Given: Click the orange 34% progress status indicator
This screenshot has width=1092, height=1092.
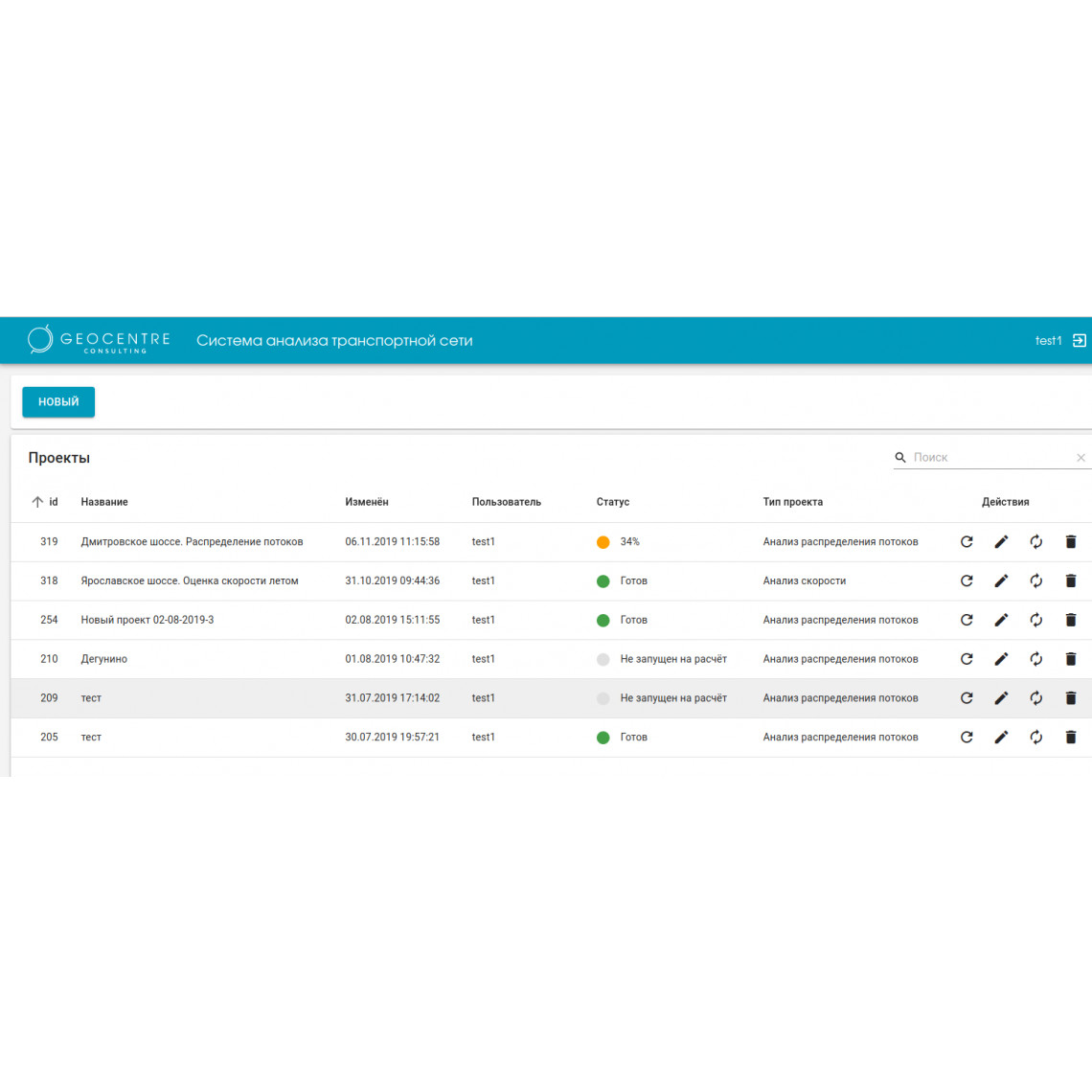Looking at the screenshot, I should (603, 542).
